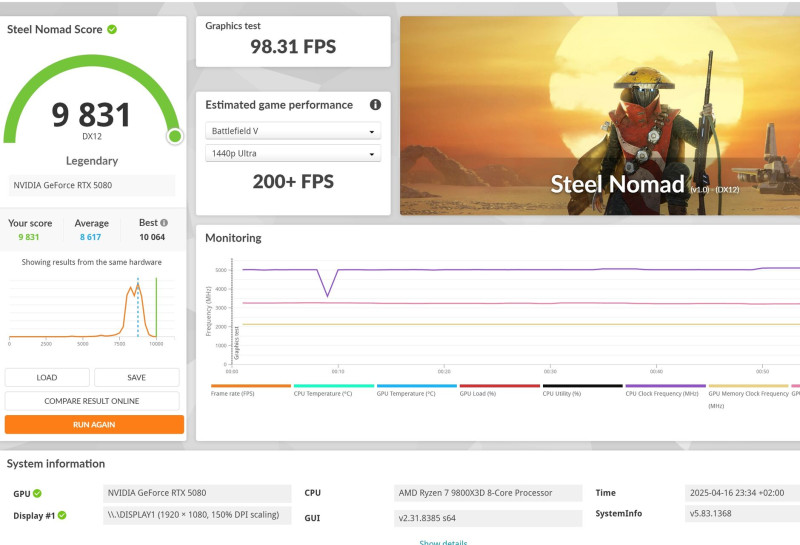Click the LOAD button
The width and height of the screenshot is (800, 545).
click(x=47, y=378)
